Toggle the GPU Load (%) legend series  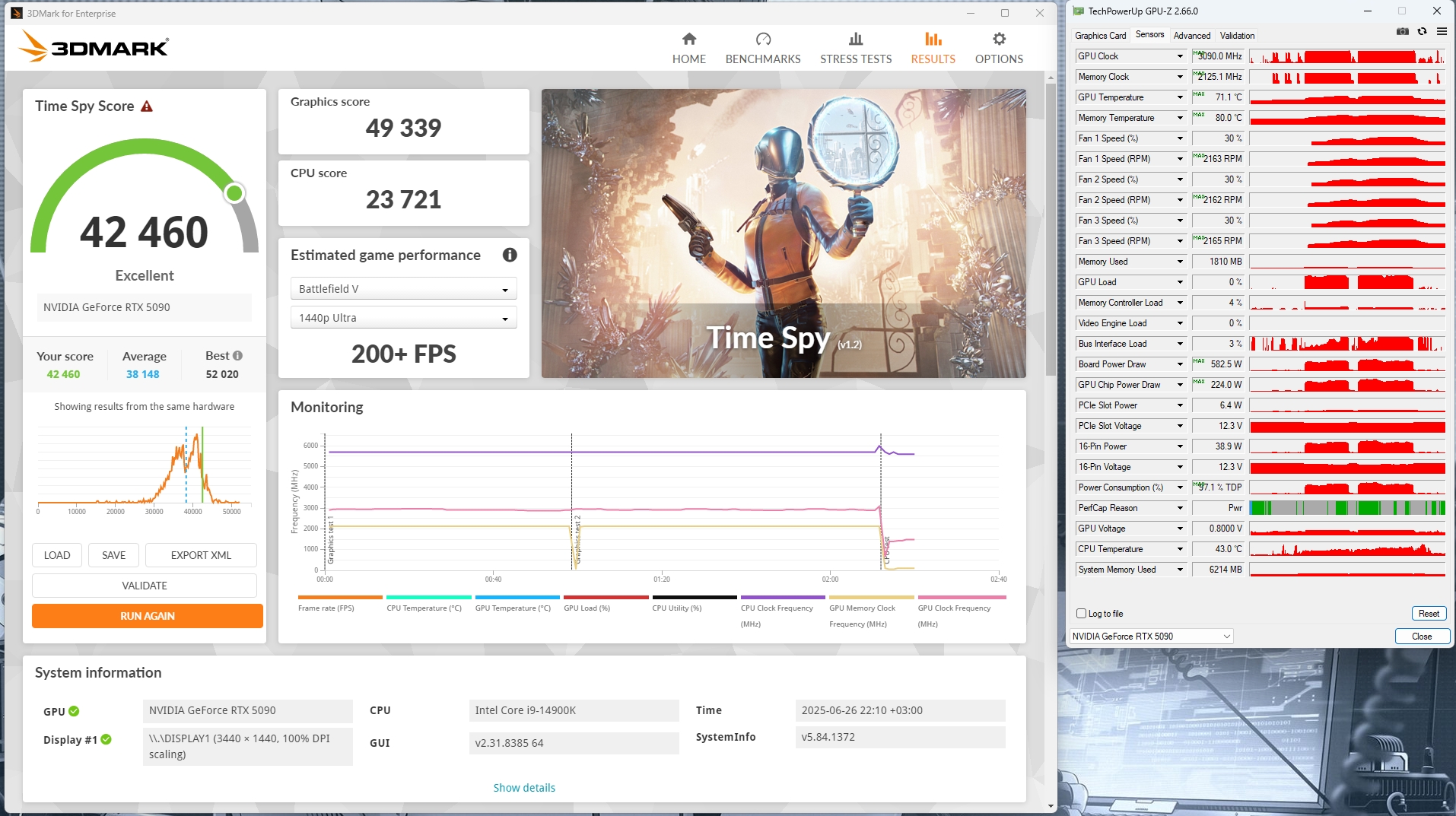pyautogui.click(x=606, y=603)
